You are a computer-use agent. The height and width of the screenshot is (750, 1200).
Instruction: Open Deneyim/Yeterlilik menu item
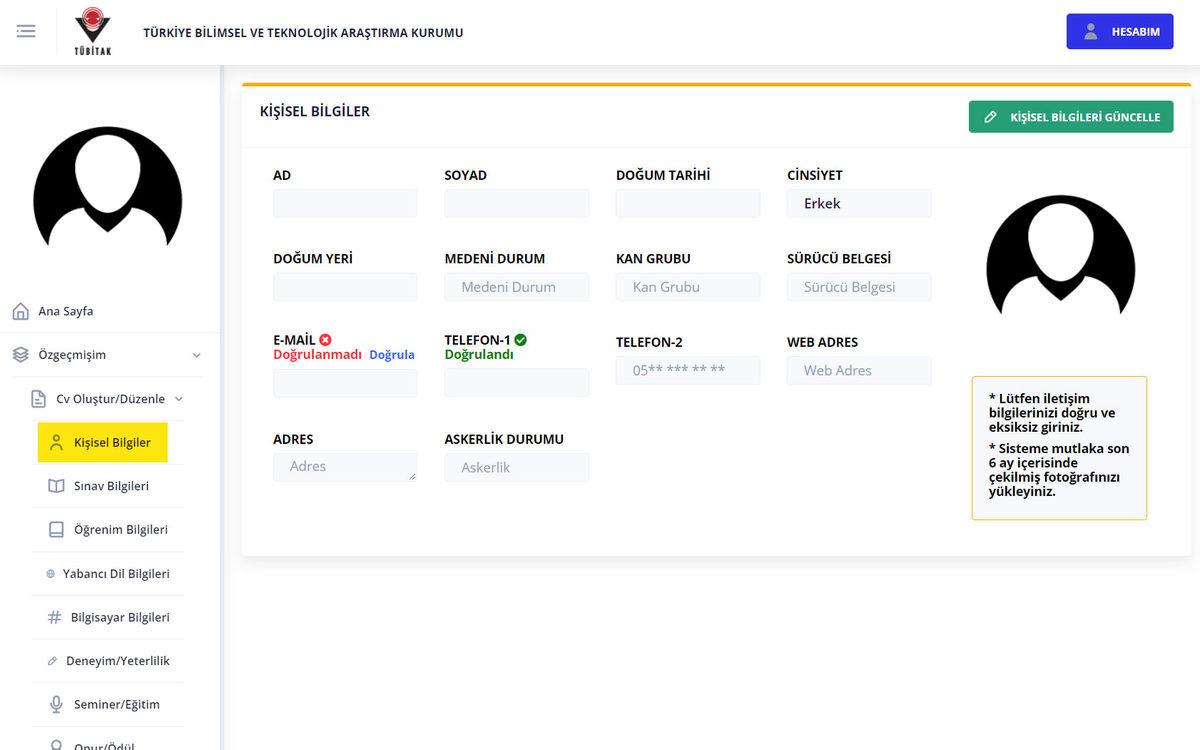coord(117,661)
